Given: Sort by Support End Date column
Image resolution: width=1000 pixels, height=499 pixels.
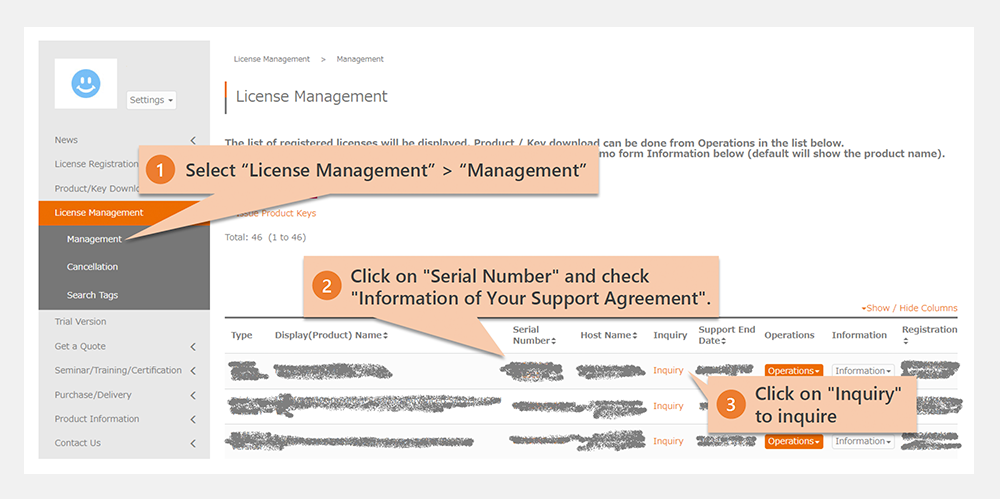Looking at the screenshot, I should [x=727, y=335].
